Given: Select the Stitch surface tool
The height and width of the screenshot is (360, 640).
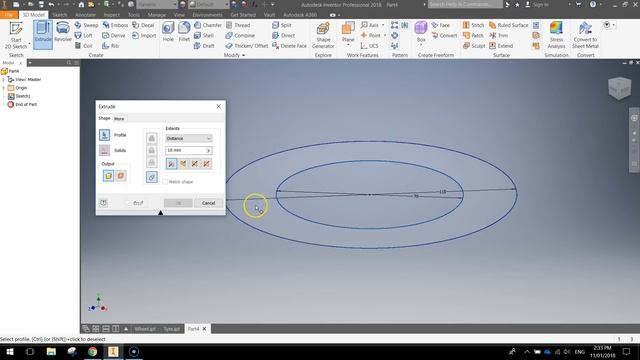Looking at the screenshot, I should click(x=473, y=25).
